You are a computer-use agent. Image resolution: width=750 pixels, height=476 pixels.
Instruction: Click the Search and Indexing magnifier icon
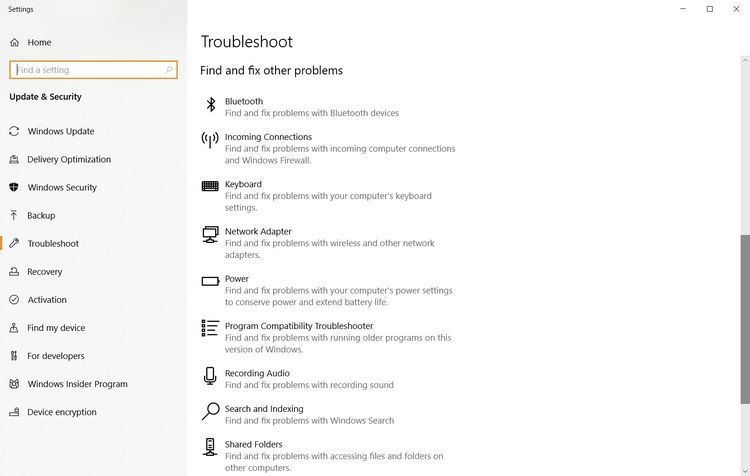pos(210,411)
